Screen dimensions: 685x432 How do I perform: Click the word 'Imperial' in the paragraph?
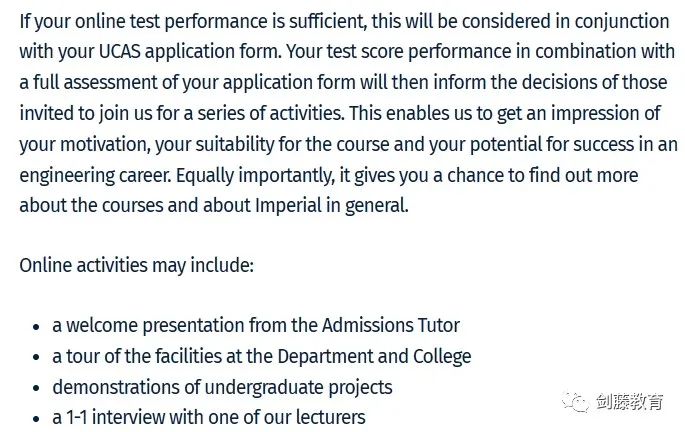click(x=288, y=206)
